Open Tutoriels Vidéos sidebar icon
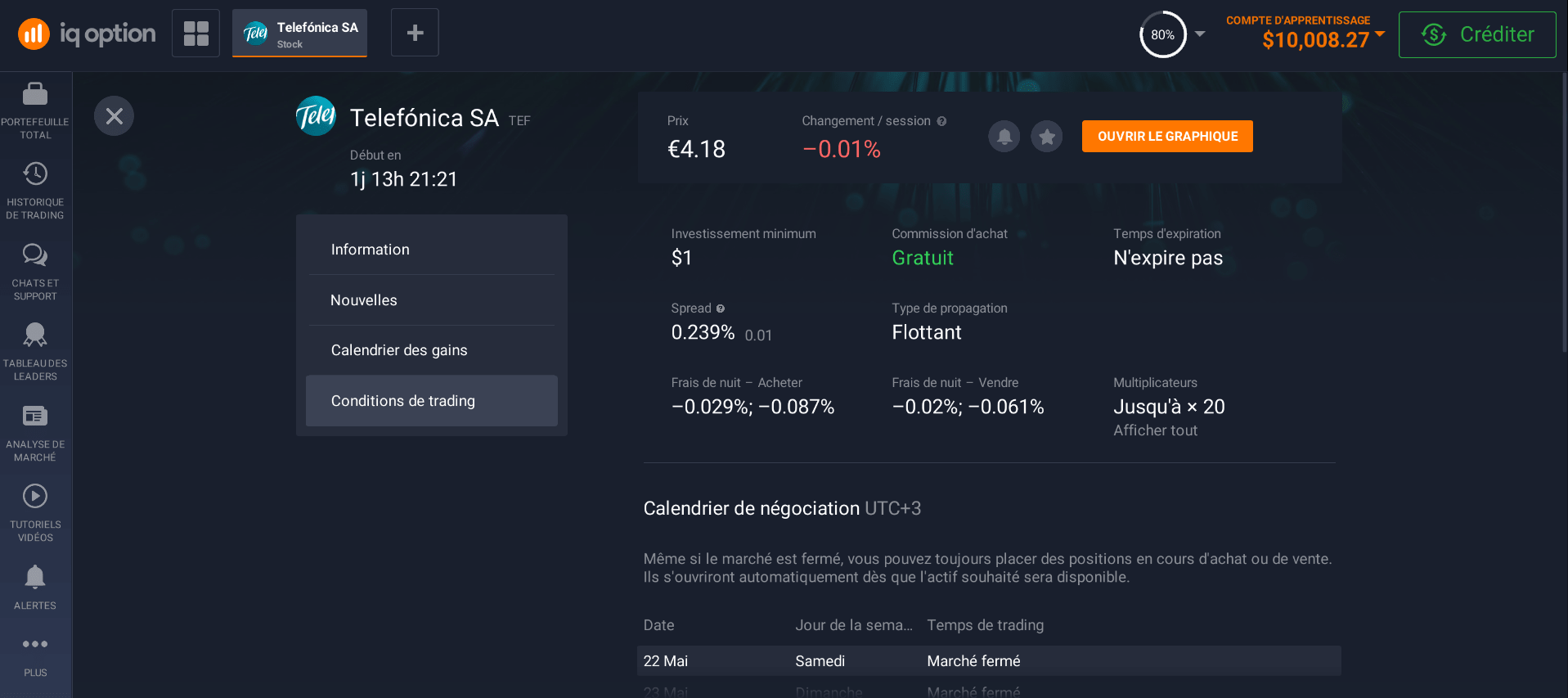Screen dimensions: 1568x698 coord(35,513)
